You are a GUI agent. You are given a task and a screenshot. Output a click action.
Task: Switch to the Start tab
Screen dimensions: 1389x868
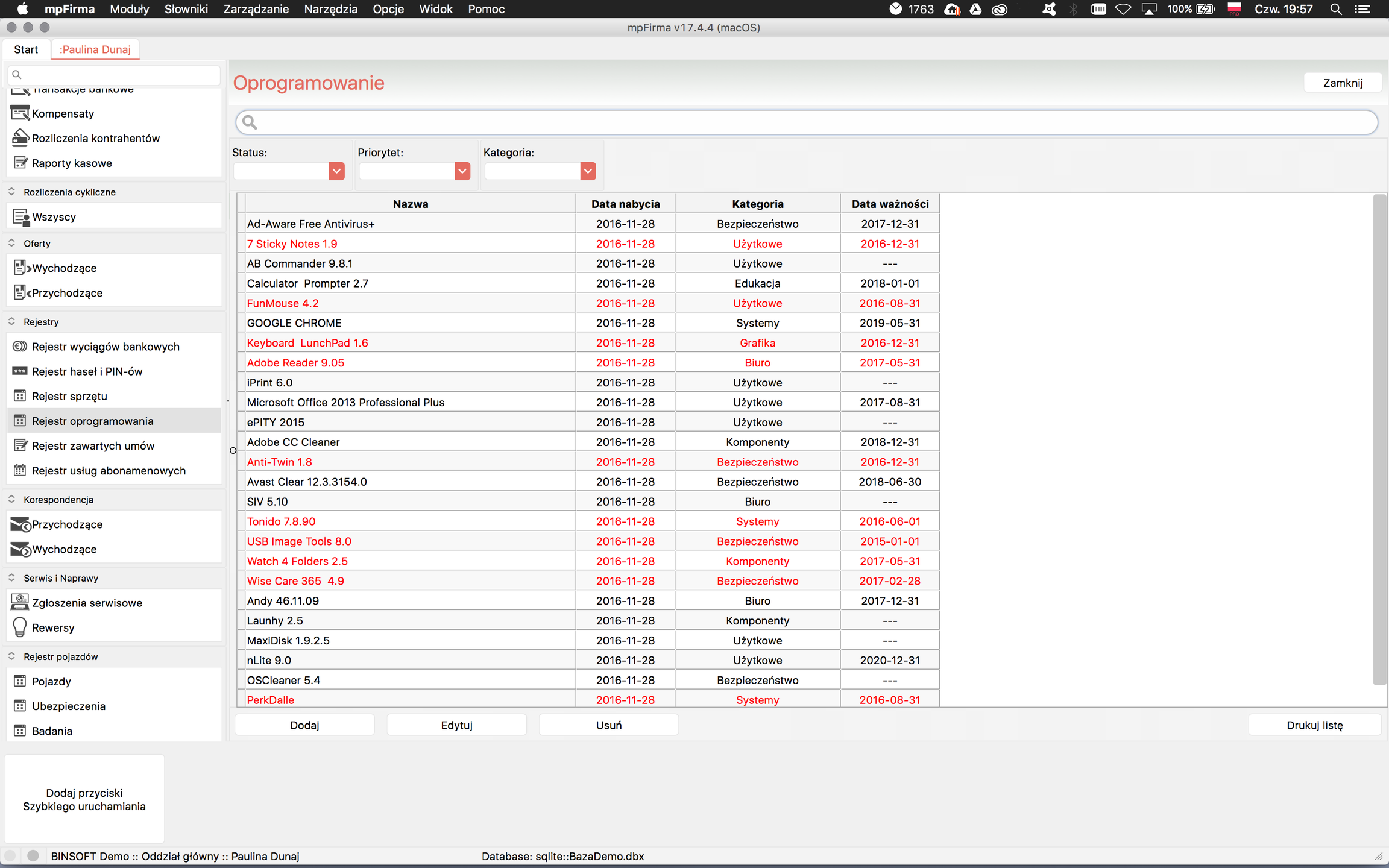(x=26, y=49)
